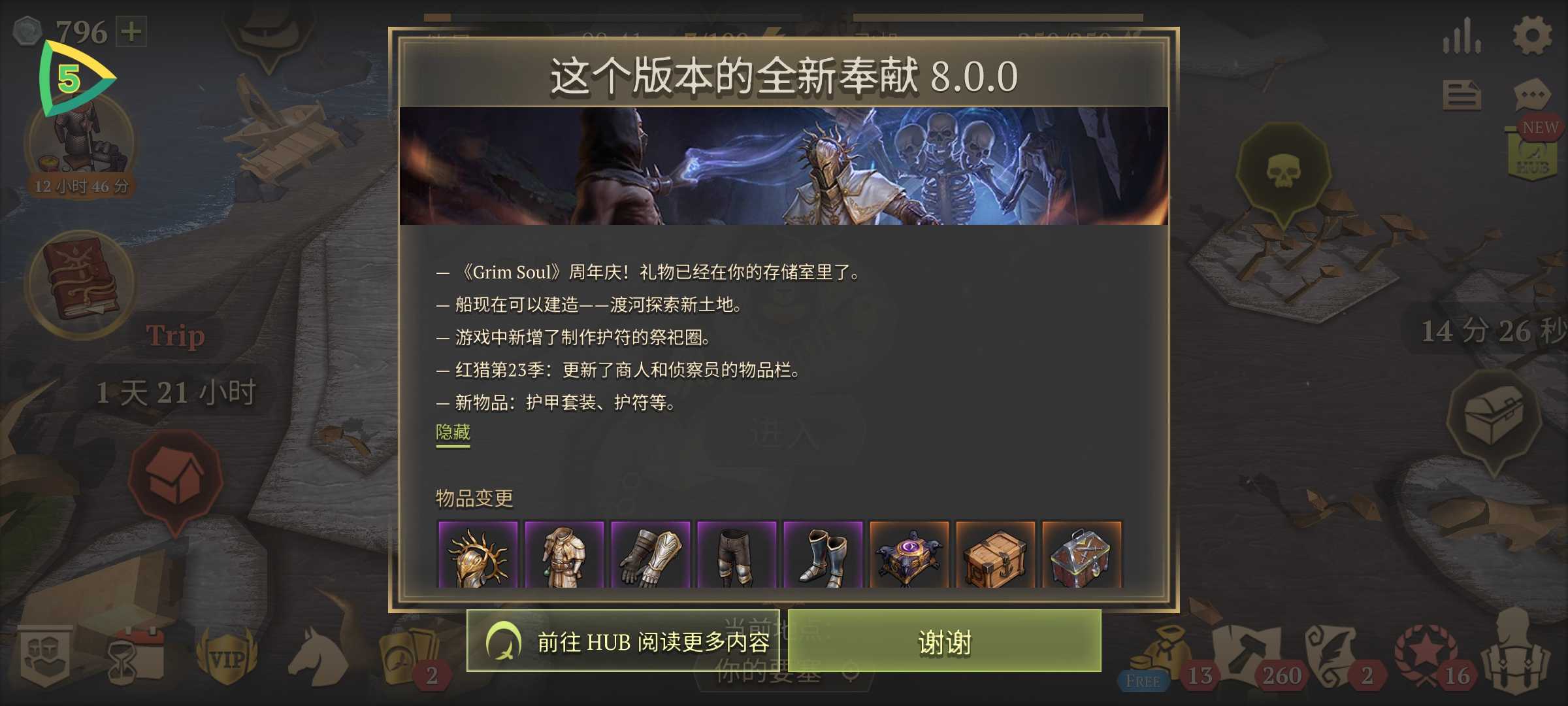
Task: Open the NEW HUB badge
Action: coord(1535,148)
